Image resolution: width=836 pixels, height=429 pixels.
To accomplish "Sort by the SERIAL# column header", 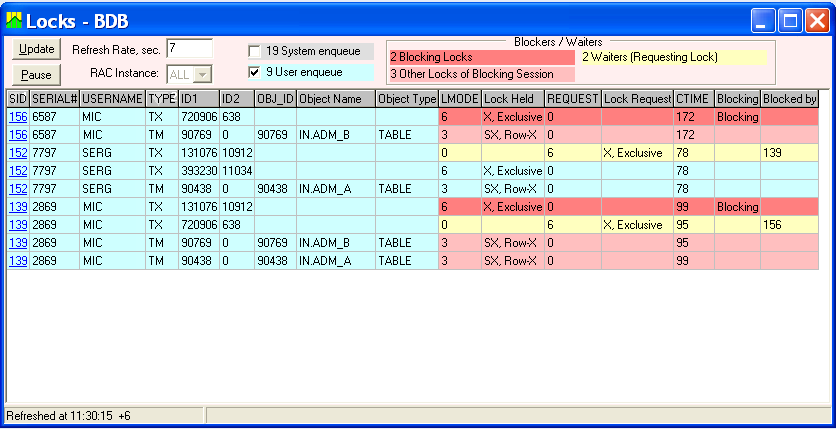I will (x=54, y=99).
